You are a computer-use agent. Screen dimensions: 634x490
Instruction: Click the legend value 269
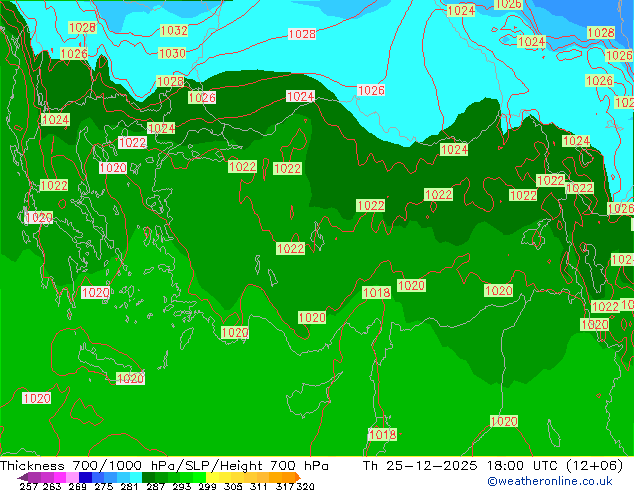click(x=78, y=486)
